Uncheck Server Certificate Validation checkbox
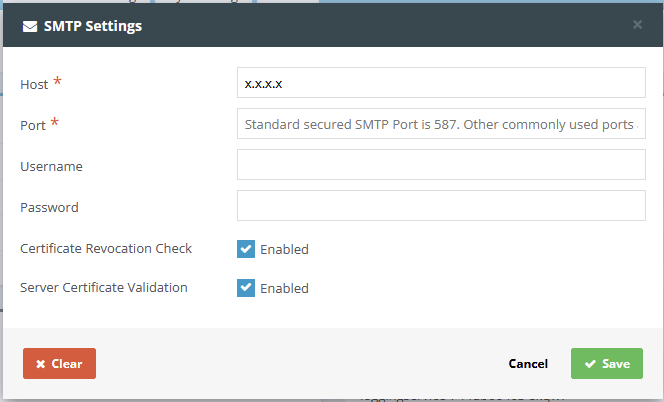The width and height of the screenshot is (664, 402). pyautogui.click(x=246, y=288)
